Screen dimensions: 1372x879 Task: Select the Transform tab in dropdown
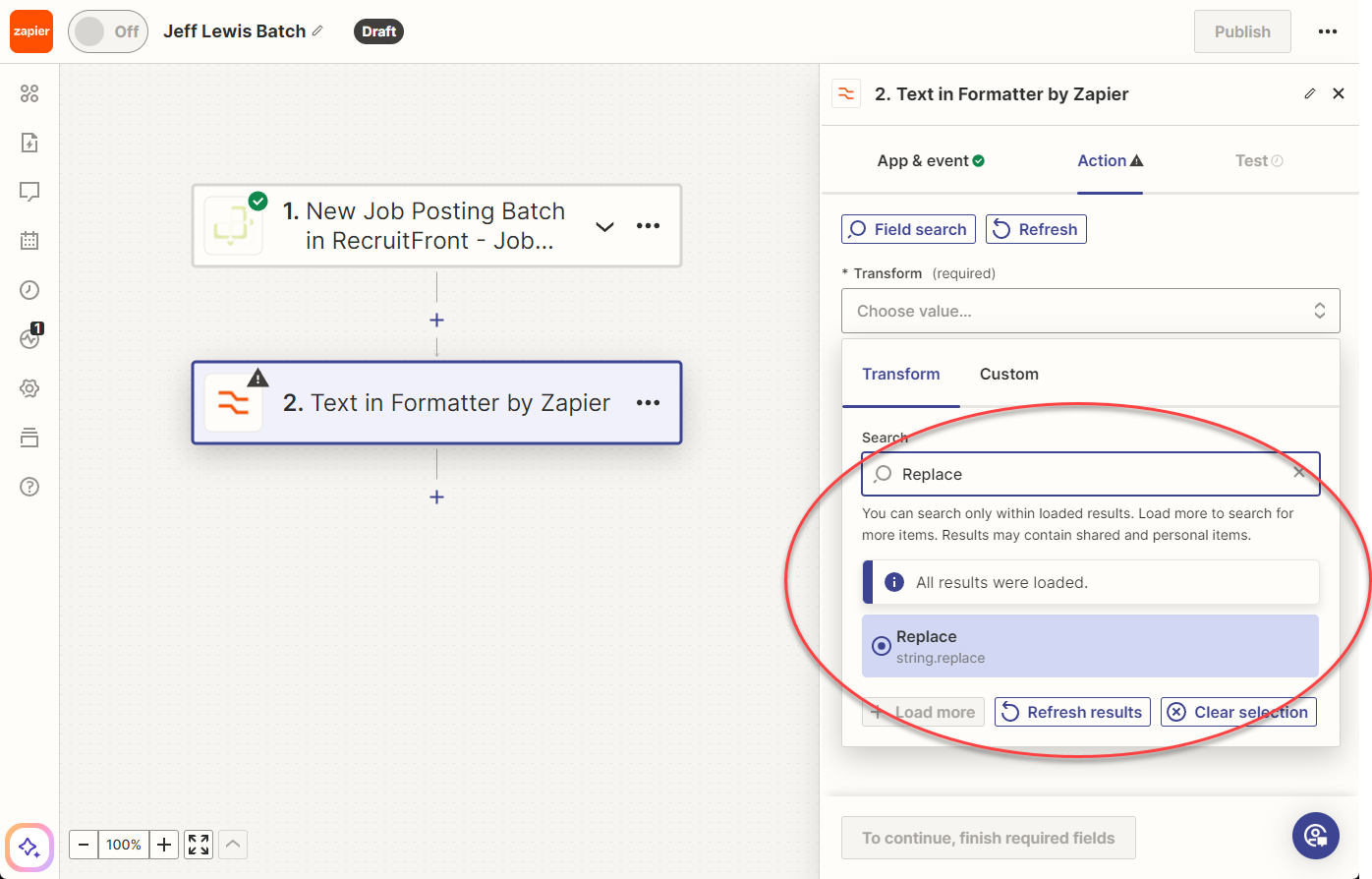tap(901, 374)
